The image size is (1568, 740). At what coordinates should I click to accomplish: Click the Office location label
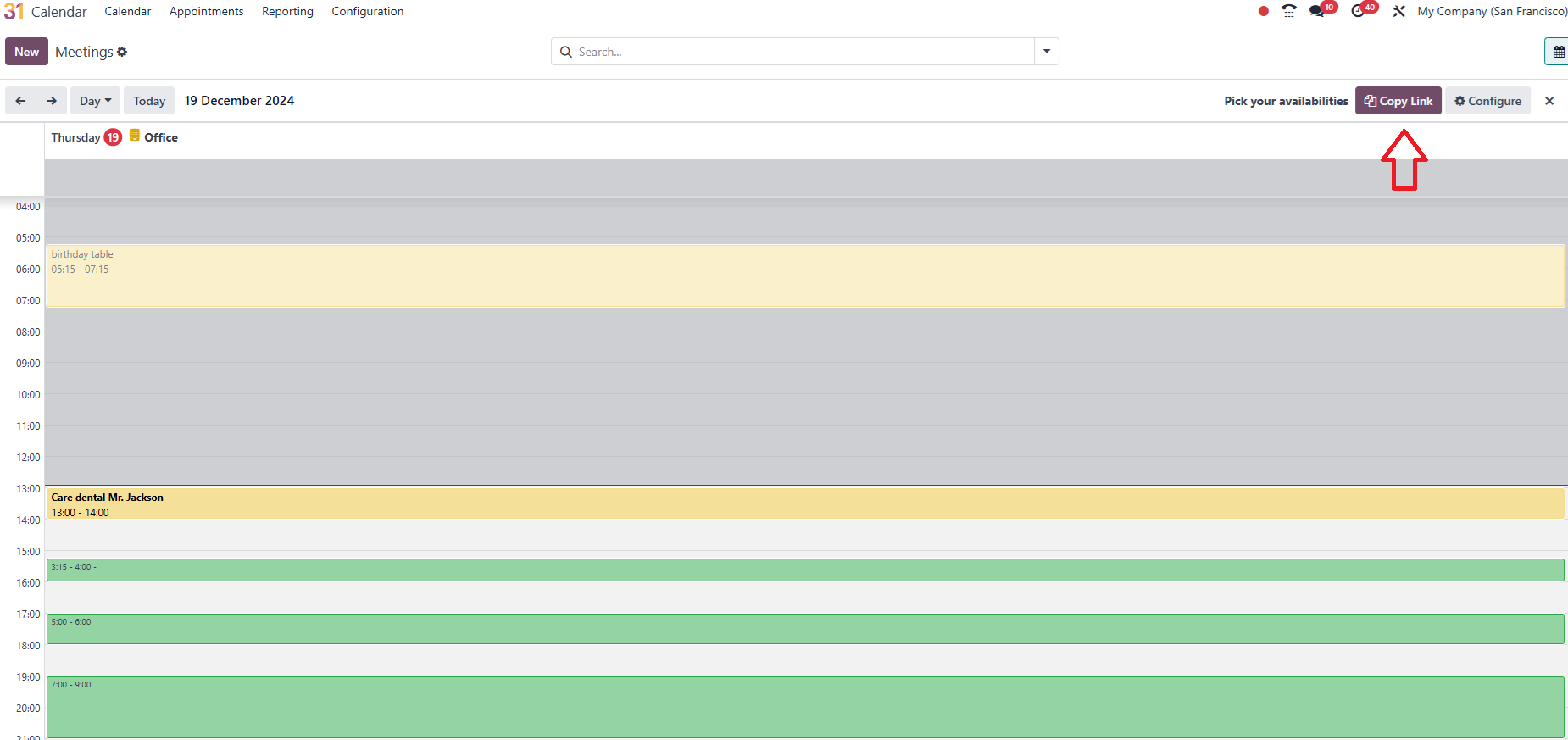[x=161, y=137]
